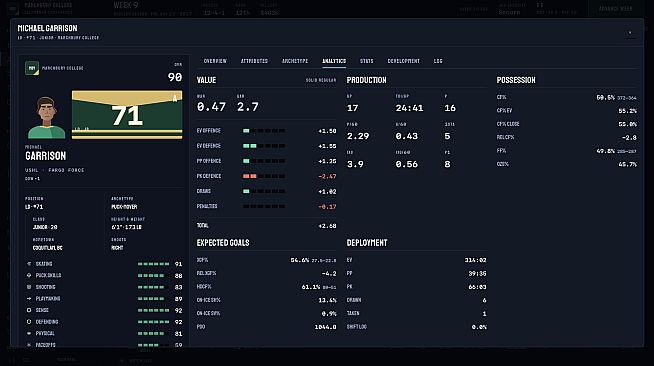This screenshot has width=654, height=366.
Task: Click the Defending rating bar
Action: [153, 322]
